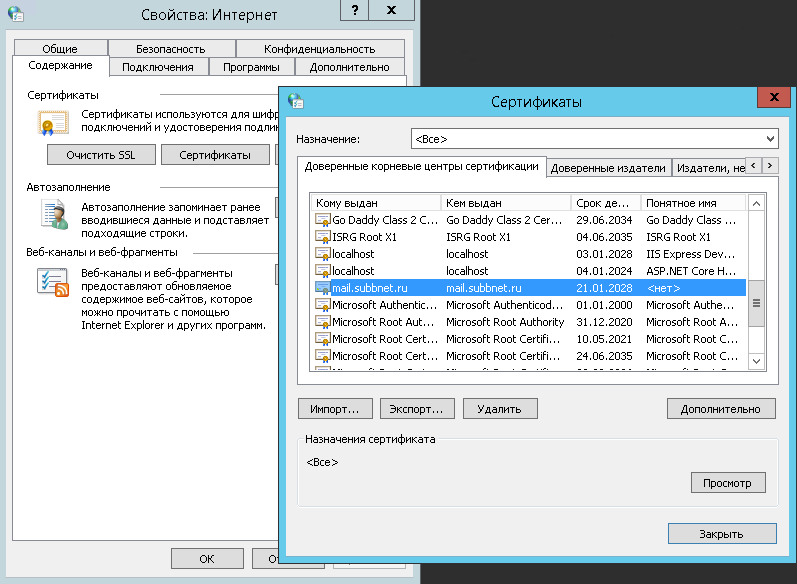The image size is (797, 584).
Task: Click the autofill section icon
Action: click(x=52, y=214)
